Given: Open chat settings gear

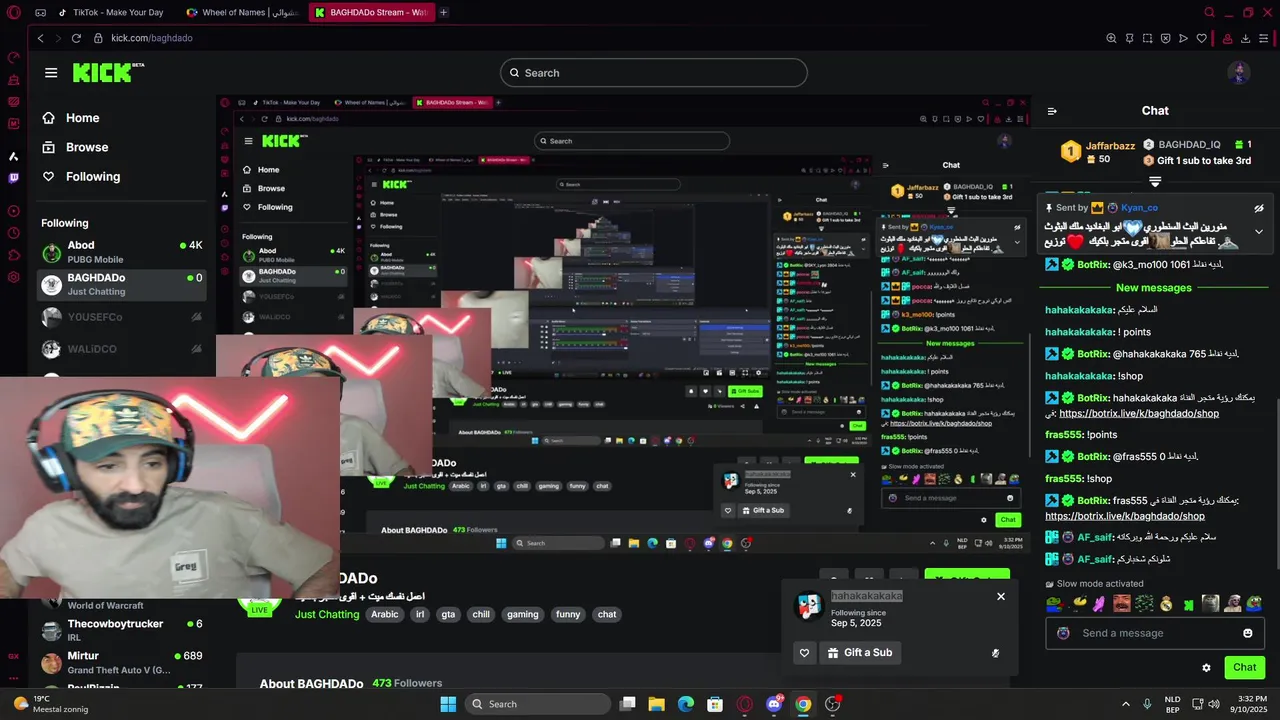Looking at the screenshot, I should point(1206,668).
